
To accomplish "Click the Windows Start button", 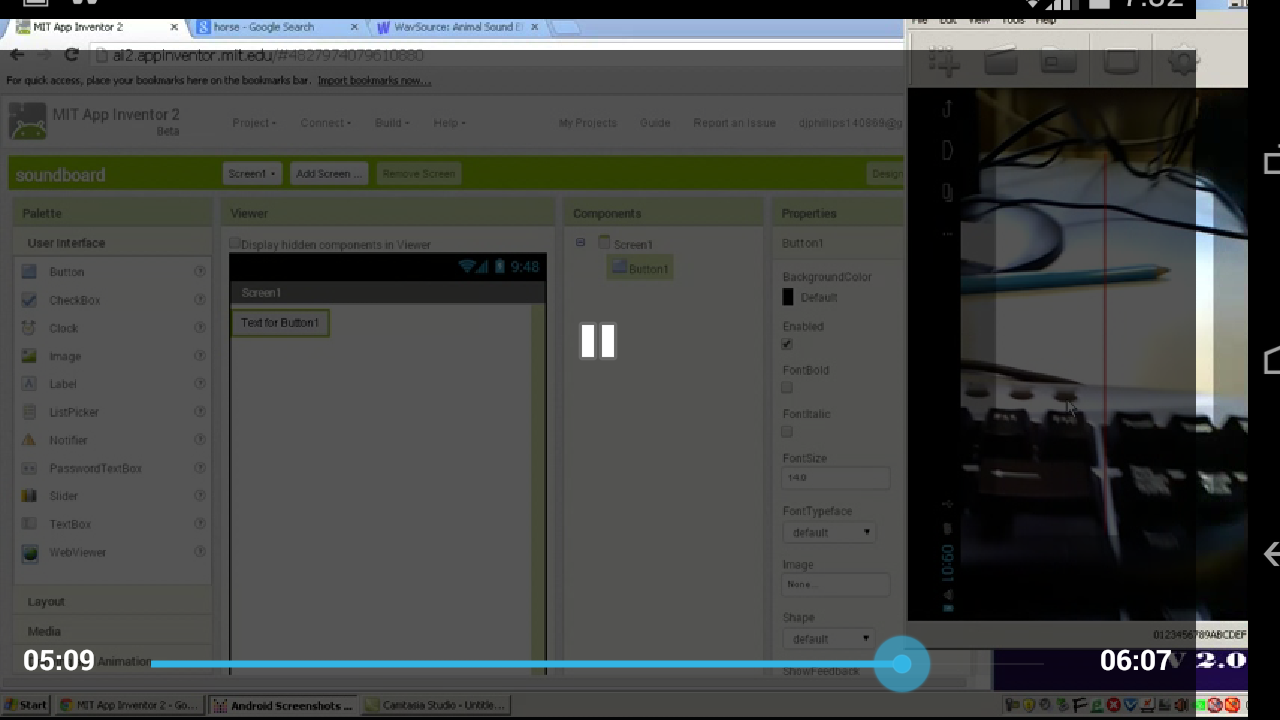I will tap(26, 705).
